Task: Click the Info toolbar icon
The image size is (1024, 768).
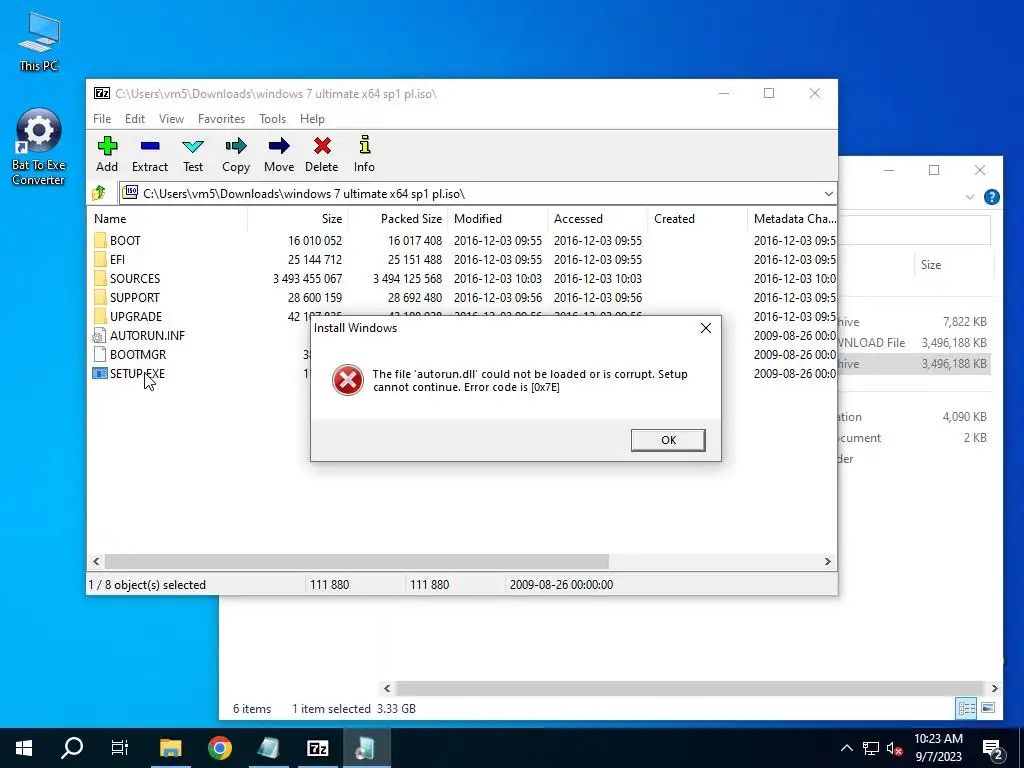Action: (364, 145)
